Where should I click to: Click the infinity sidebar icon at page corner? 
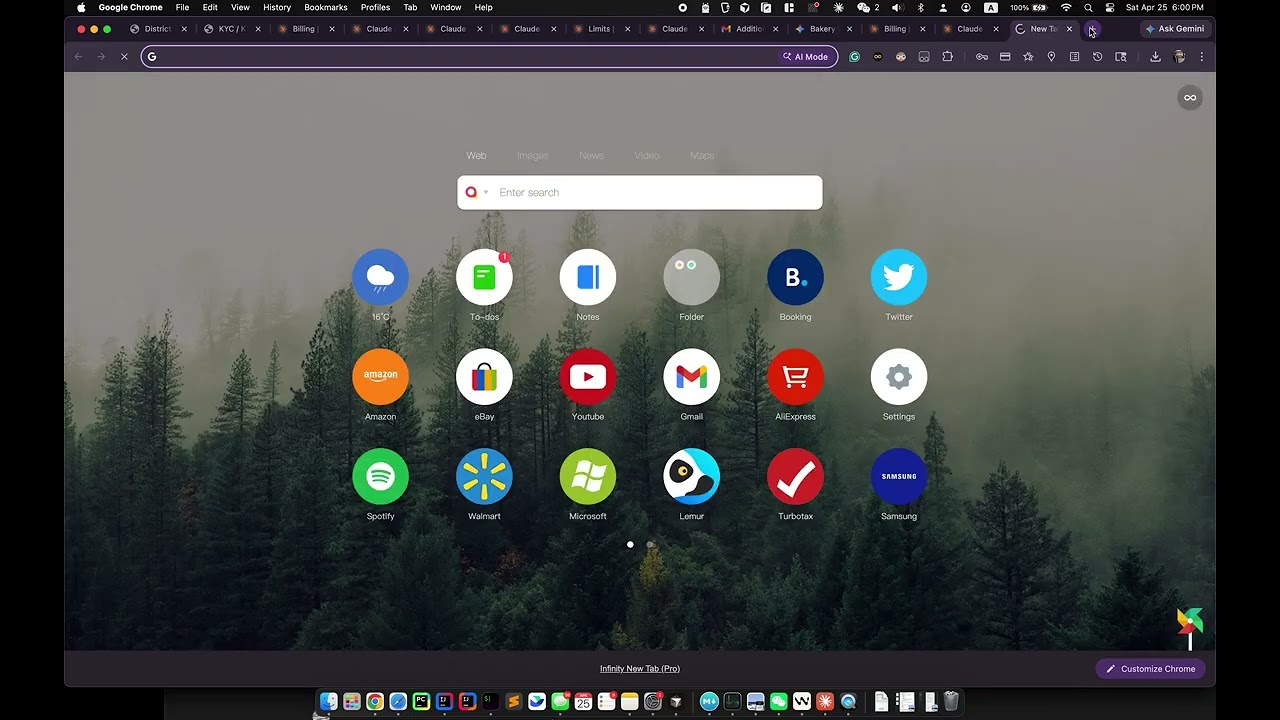pos(1190,97)
